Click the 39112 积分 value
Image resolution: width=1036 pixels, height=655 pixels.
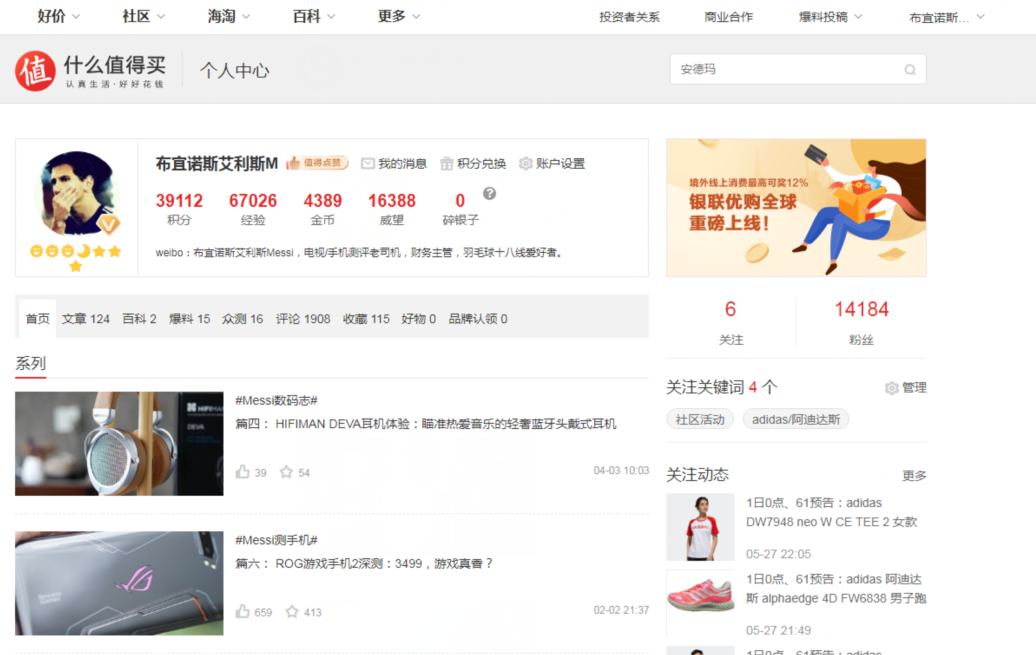click(179, 200)
